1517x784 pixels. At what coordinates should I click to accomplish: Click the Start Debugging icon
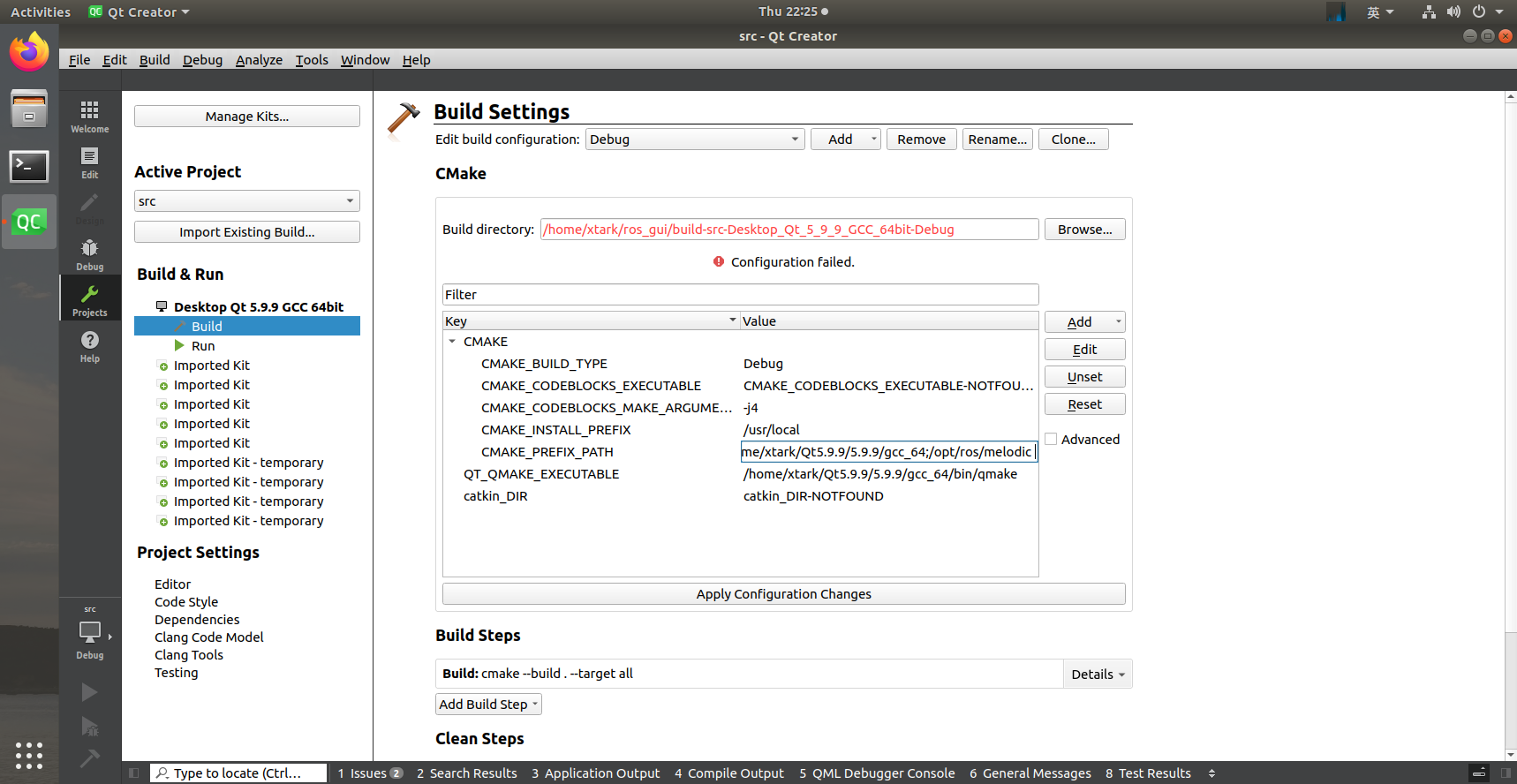tap(89, 727)
